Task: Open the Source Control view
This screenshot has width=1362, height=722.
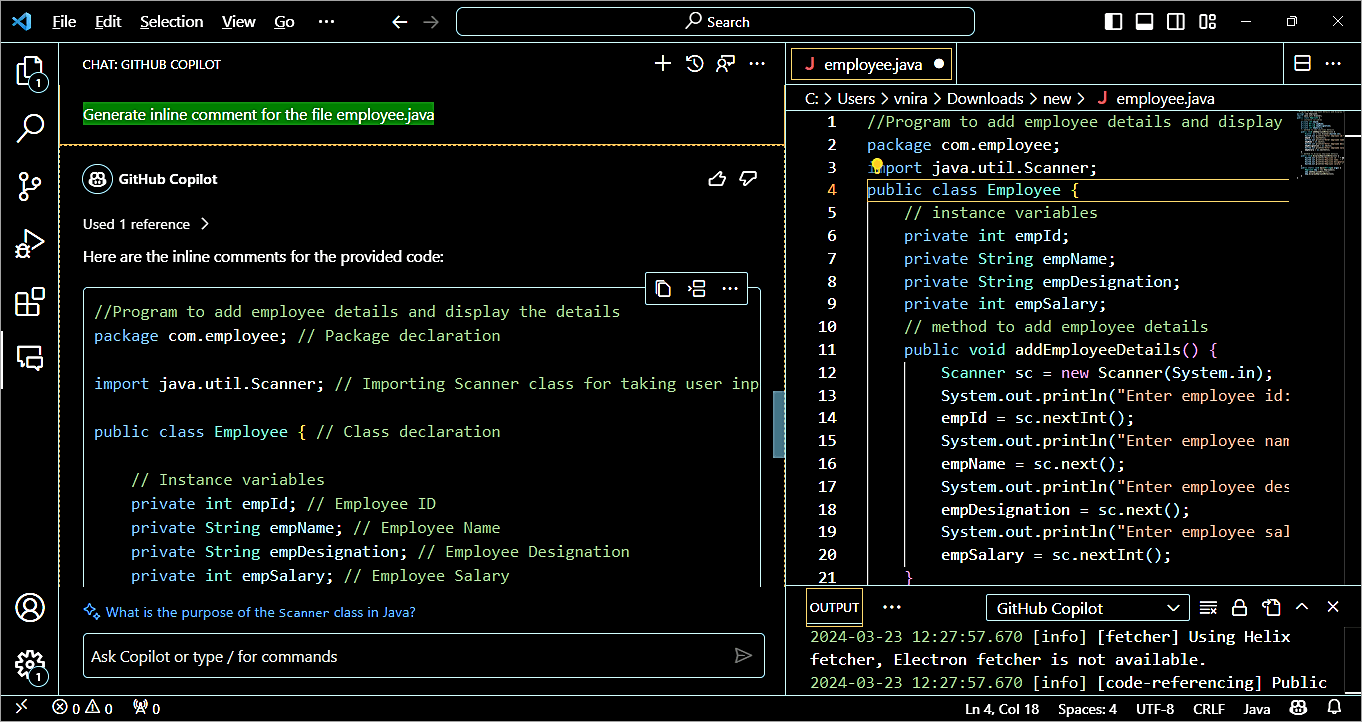Action: (30, 186)
